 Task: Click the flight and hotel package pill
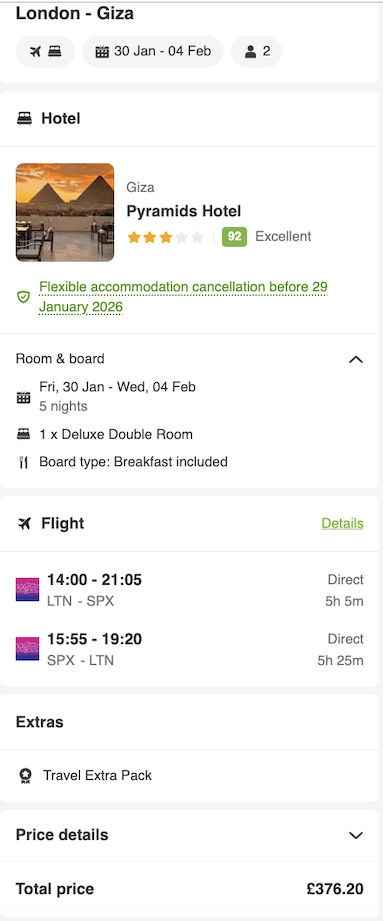click(45, 52)
